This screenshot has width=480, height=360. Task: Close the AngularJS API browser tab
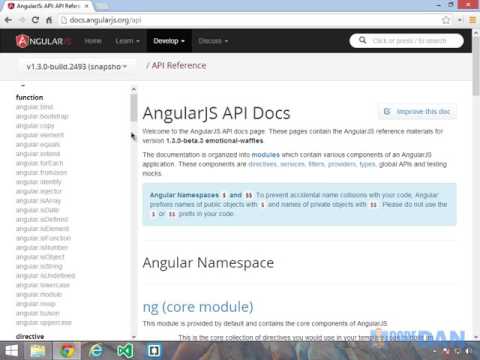coord(86,6)
